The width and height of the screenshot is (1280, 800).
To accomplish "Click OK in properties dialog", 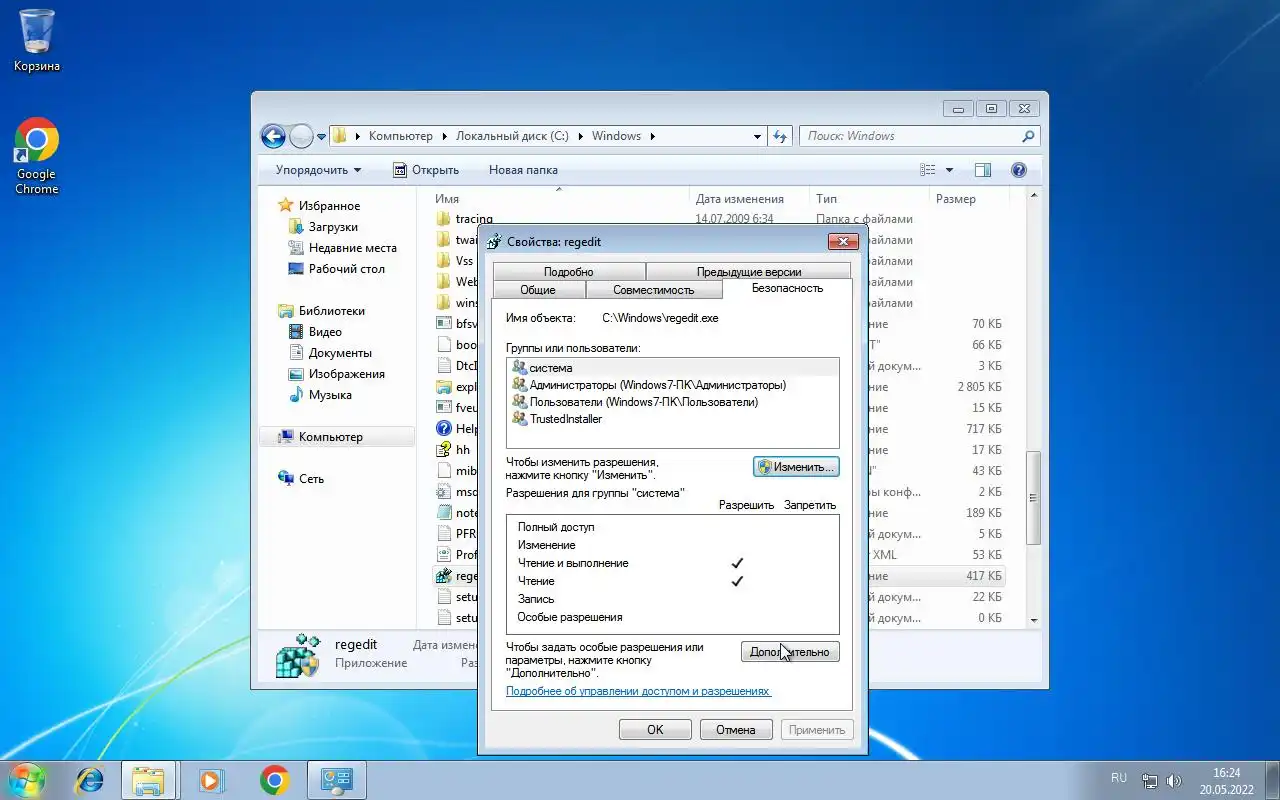I will point(655,730).
